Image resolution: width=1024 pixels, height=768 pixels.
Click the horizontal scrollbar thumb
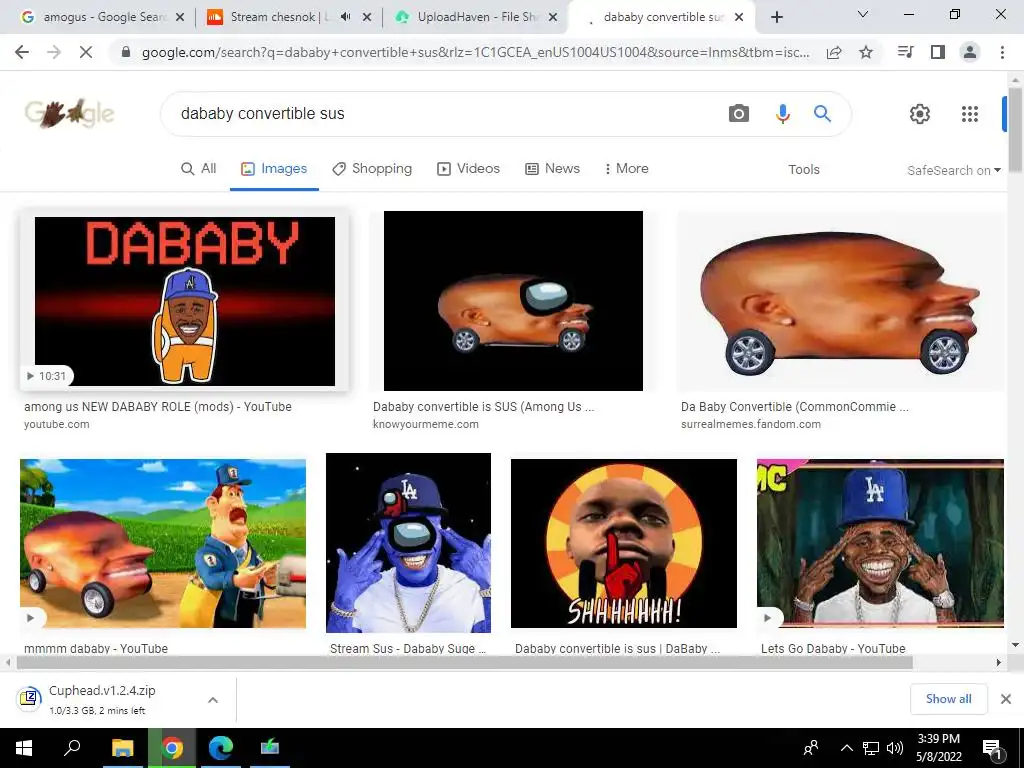tap(464, 663)
